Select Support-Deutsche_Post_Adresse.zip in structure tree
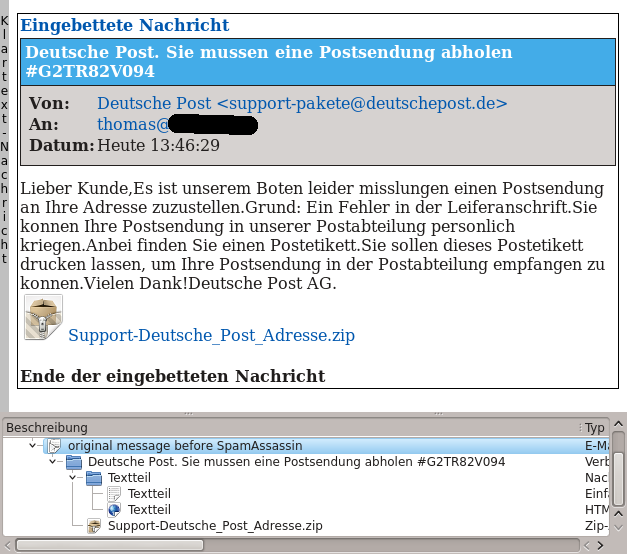 pyautogui.click(x=215, y=526)
